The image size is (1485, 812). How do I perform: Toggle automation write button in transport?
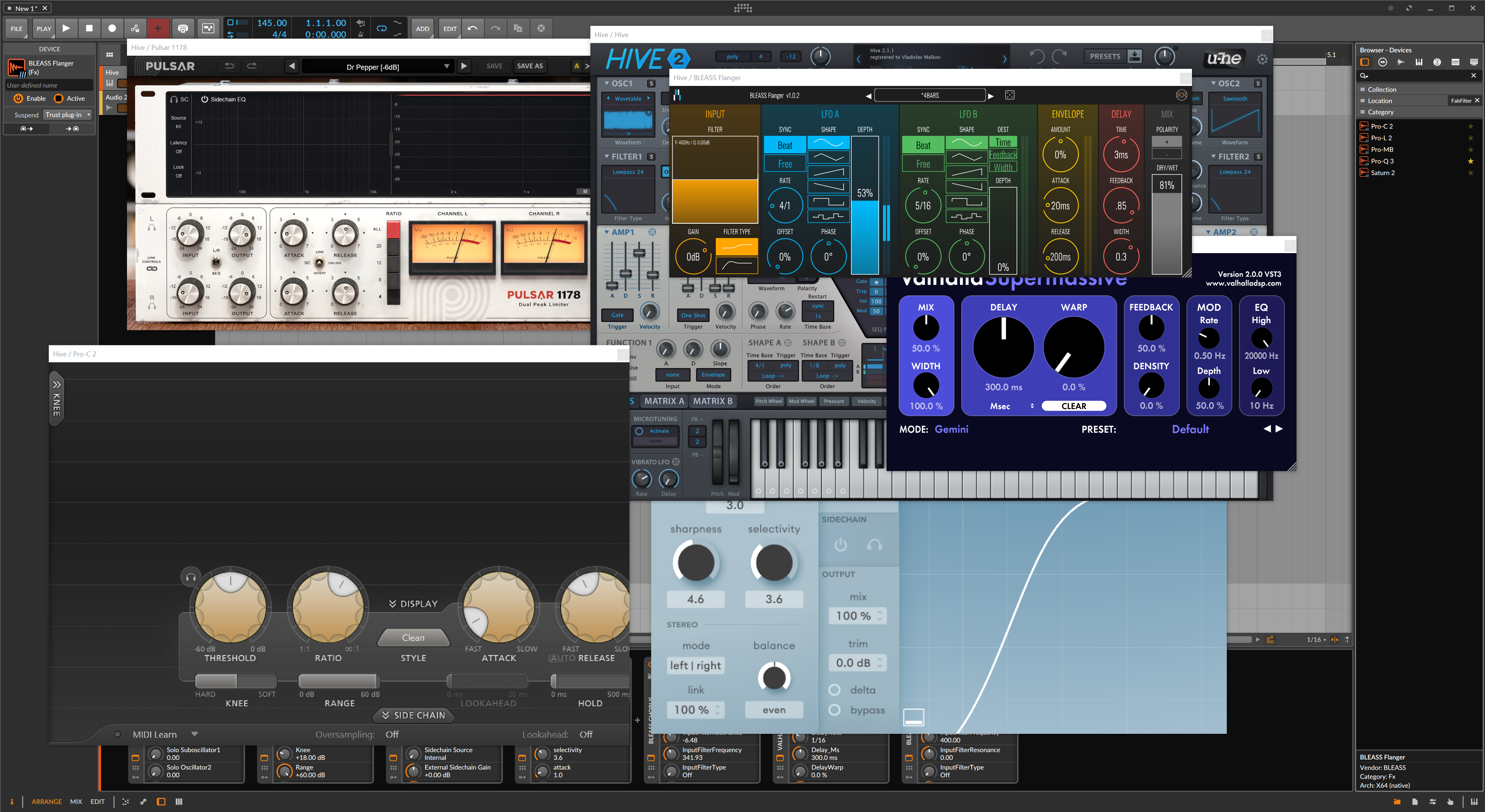click(135, 27)
